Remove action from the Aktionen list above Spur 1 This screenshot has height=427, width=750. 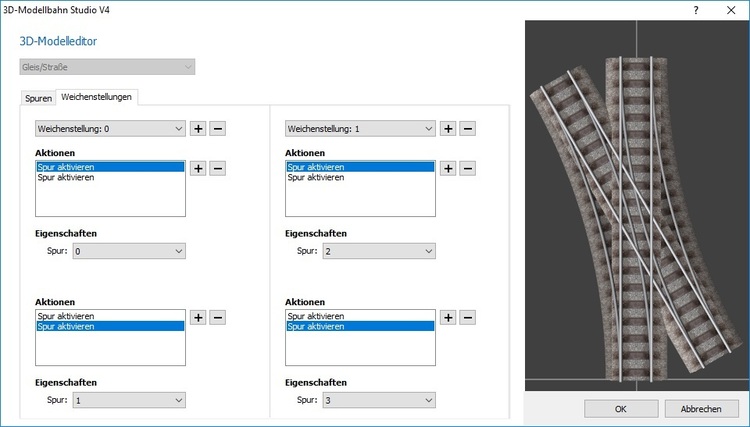217,318
